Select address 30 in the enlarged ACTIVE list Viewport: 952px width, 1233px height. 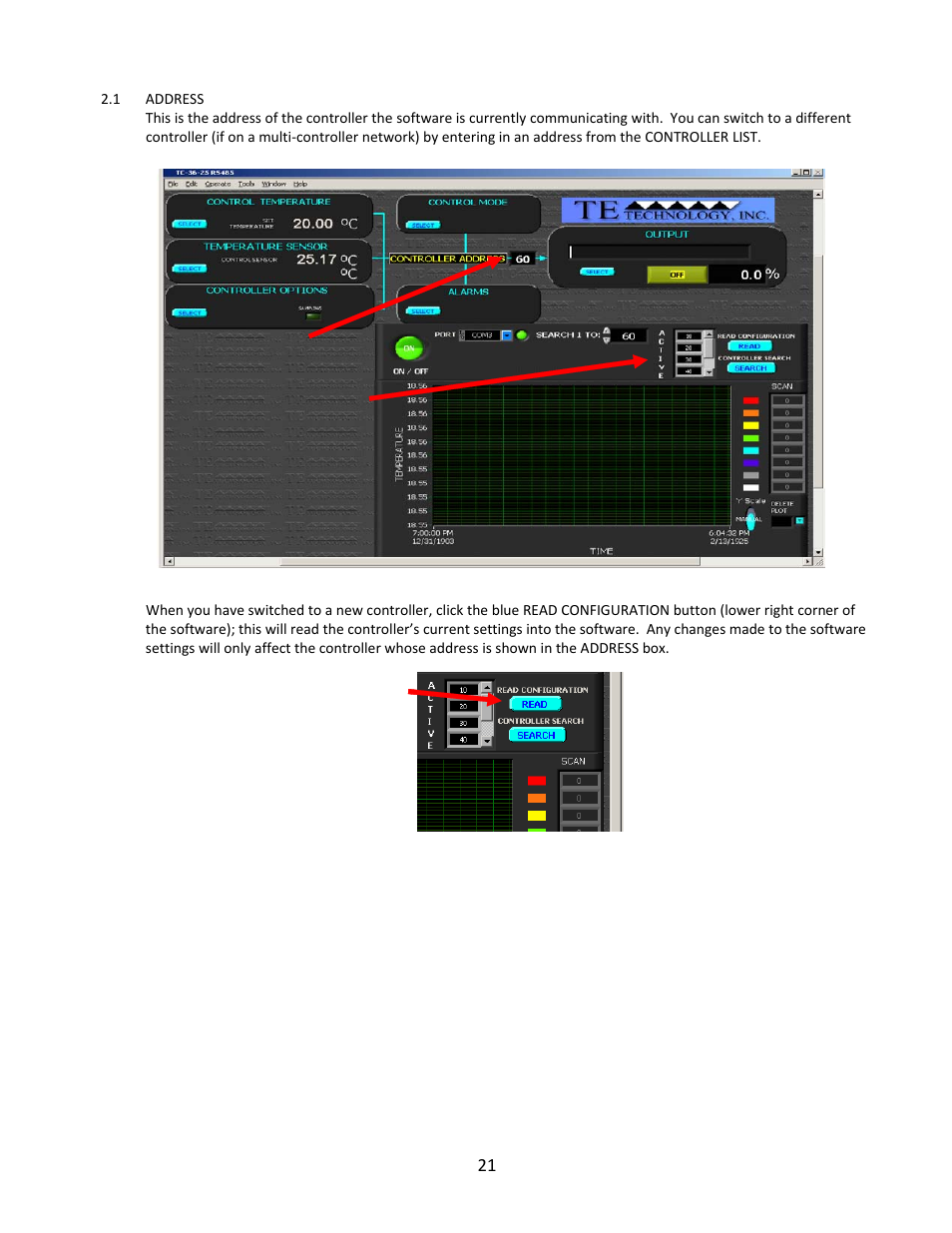click(463, 723)
